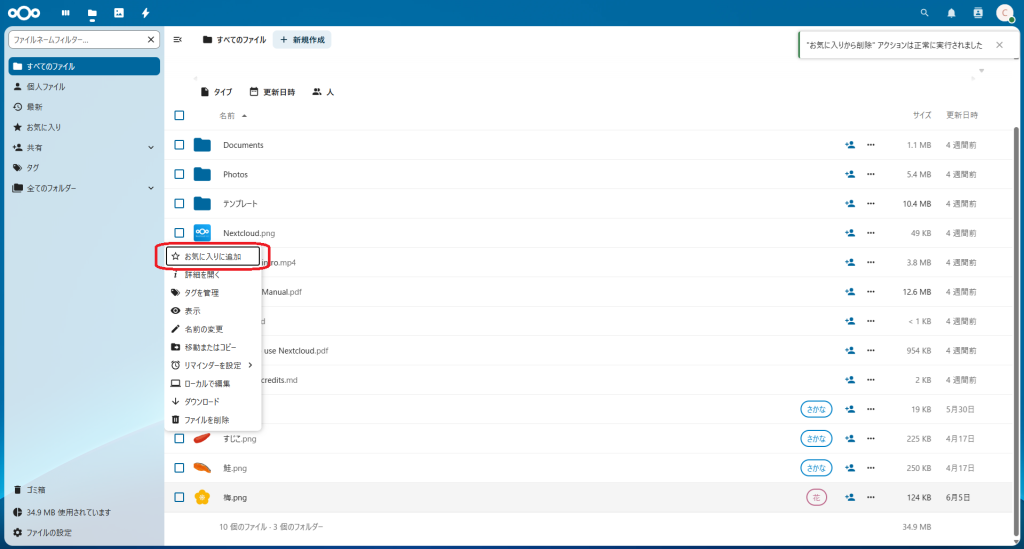Toggle the select-all files checkbox
Screen dimensions: 1024x549
179,115
